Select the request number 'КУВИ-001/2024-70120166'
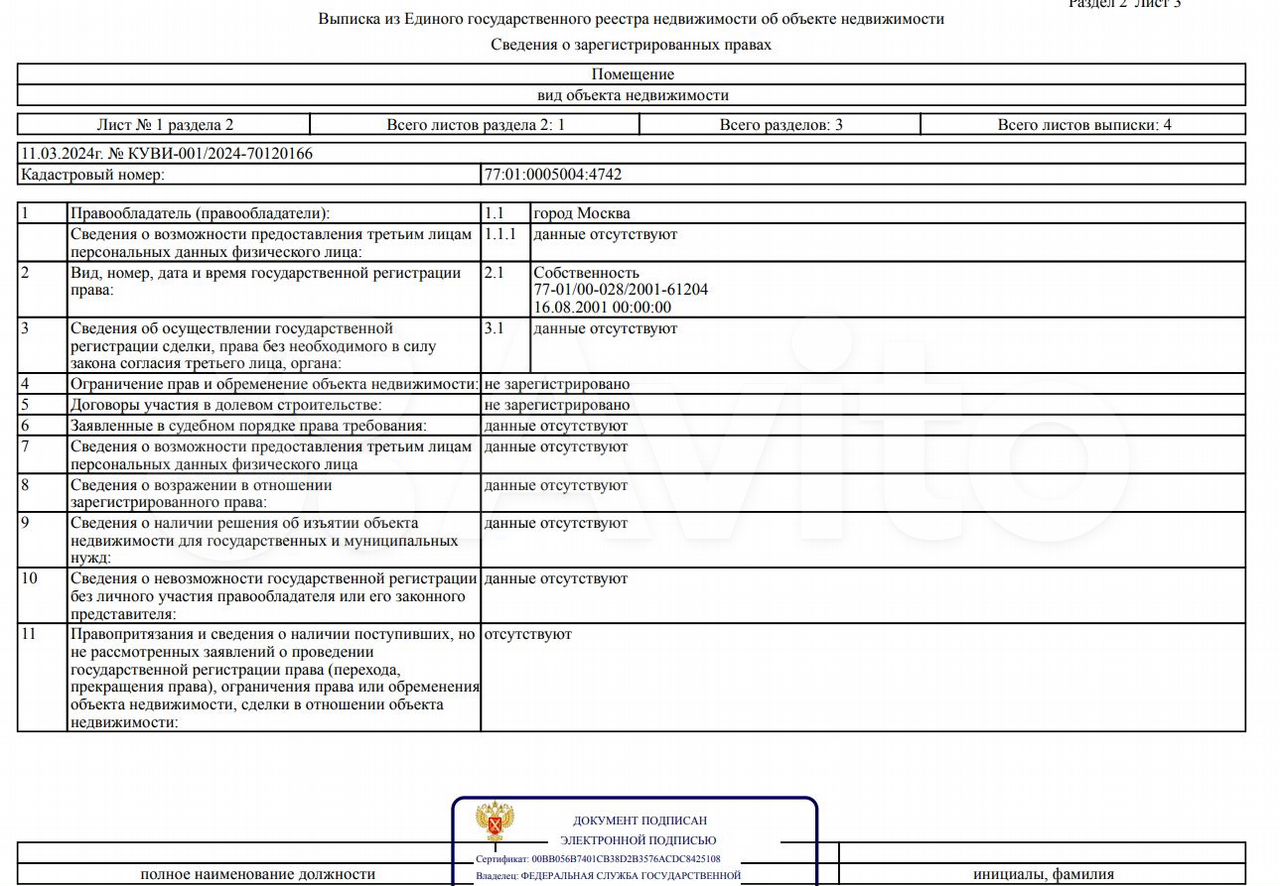The height and width of the screenshot is (886, 1280). (x=218, y=154)
